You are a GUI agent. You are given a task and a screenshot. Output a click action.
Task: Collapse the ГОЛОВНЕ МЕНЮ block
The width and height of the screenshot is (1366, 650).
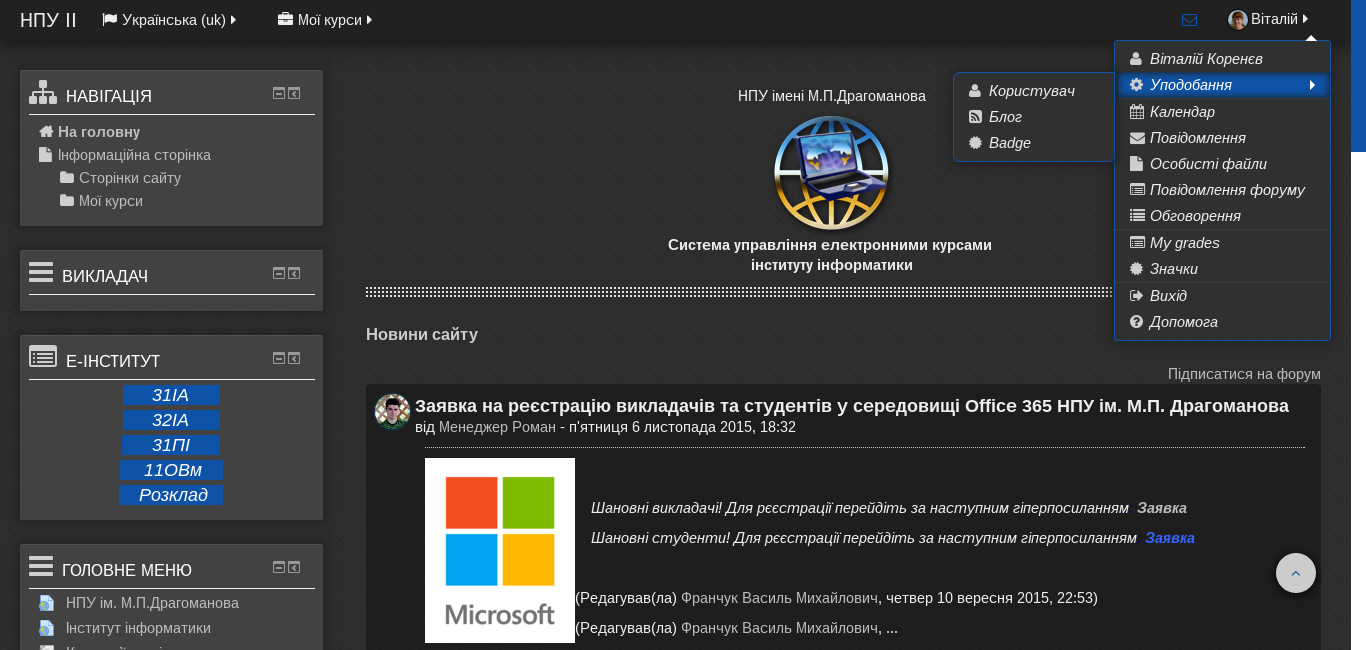click(277, 566)
